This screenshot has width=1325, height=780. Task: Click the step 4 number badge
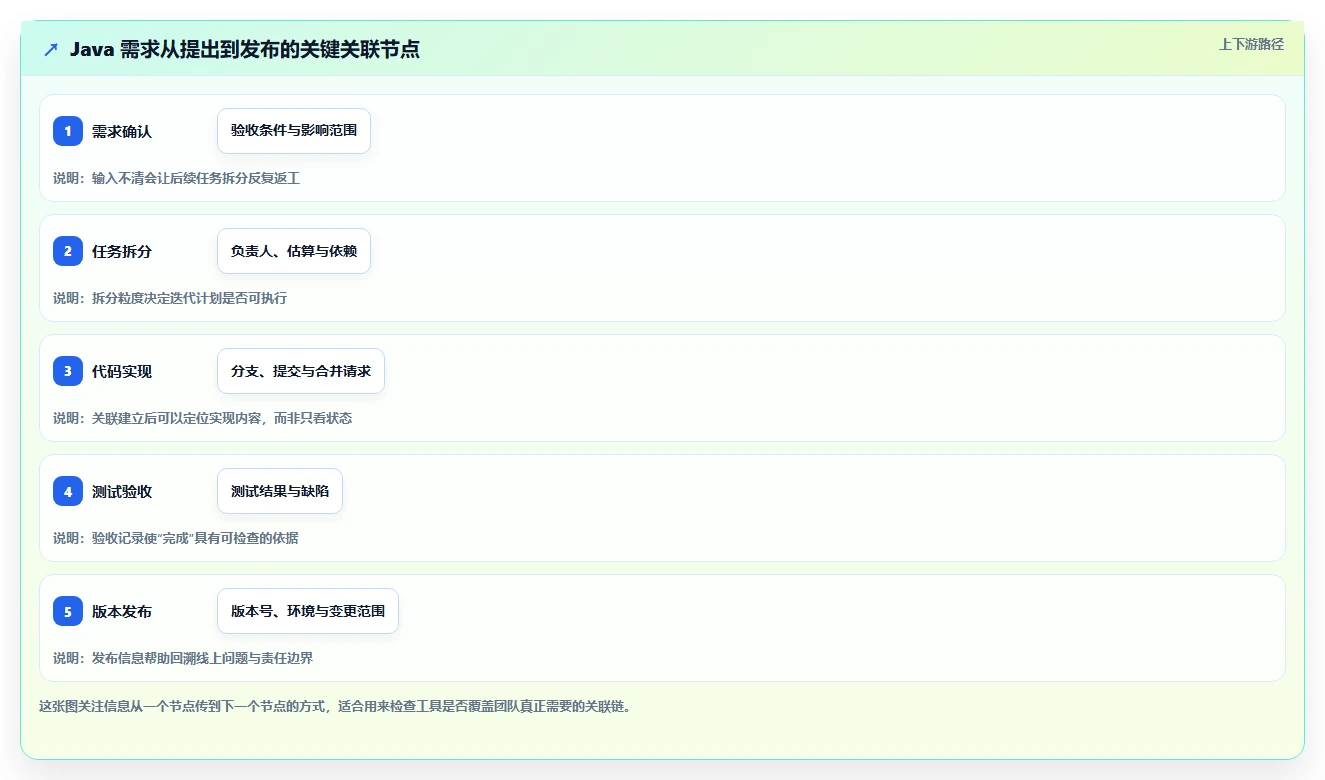coord(68,491)
